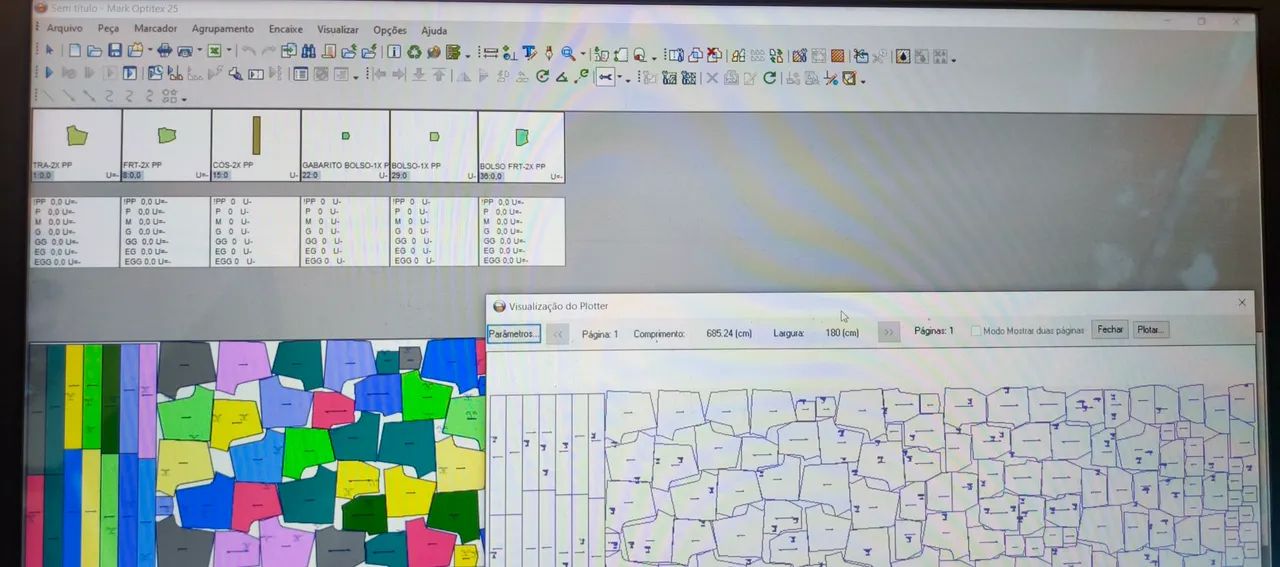This screenshot has height=567, width=1280.
Task: Click the piece with red X icon
Action: click(x=714, y=55)
